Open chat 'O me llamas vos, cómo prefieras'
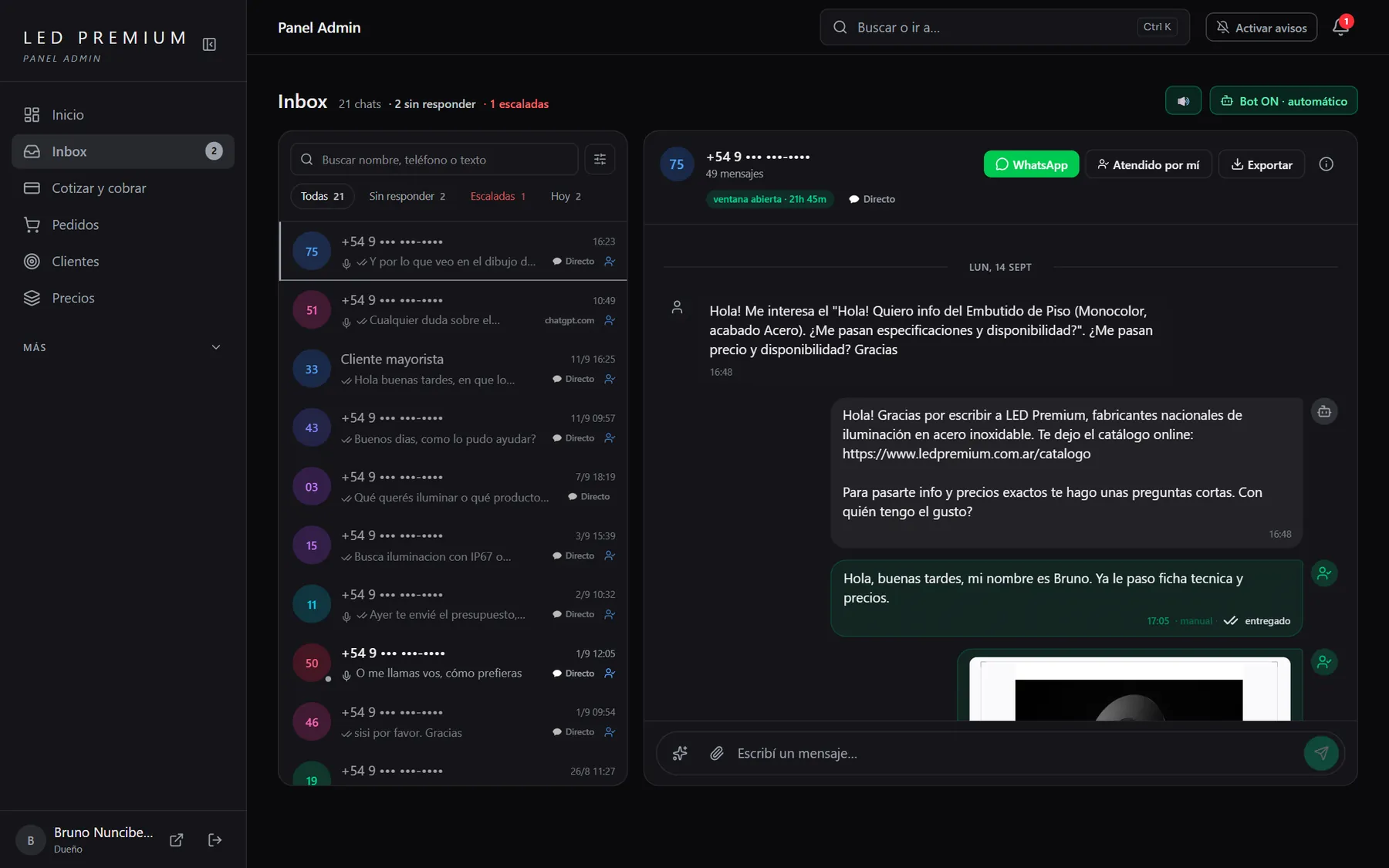The width and height of the screenshot is (1389, 868). pos(453,664)
